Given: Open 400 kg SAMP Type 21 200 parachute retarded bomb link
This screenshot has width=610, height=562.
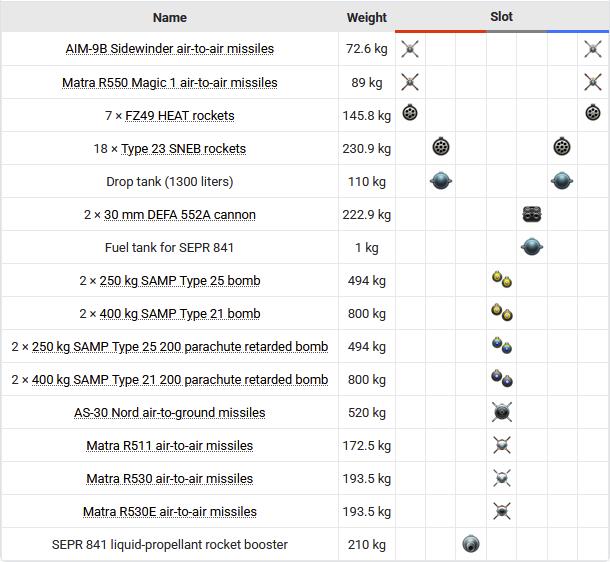Looking at the screenshot, I should tap(180, 380).
